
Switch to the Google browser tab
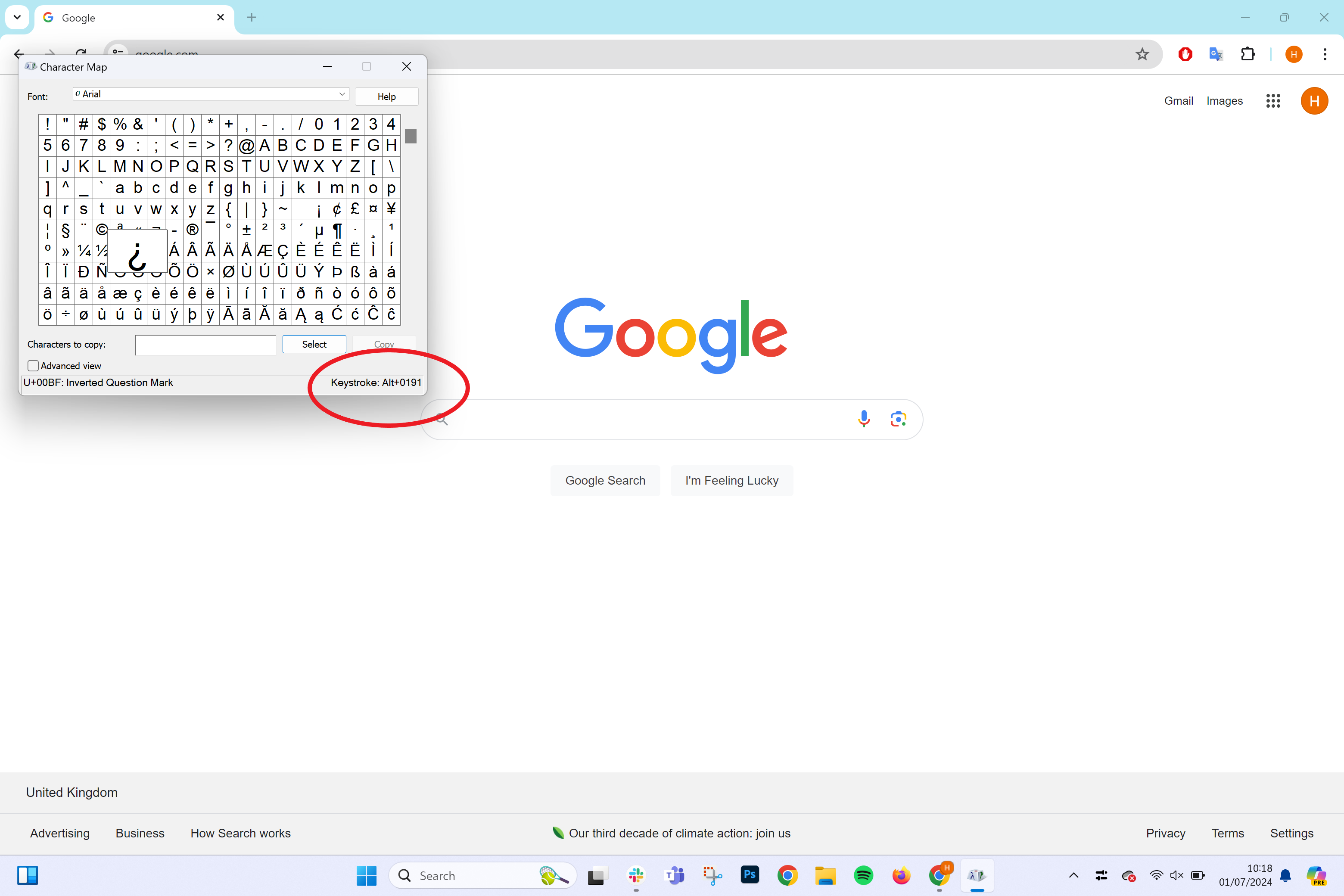[x=134, y=18]
